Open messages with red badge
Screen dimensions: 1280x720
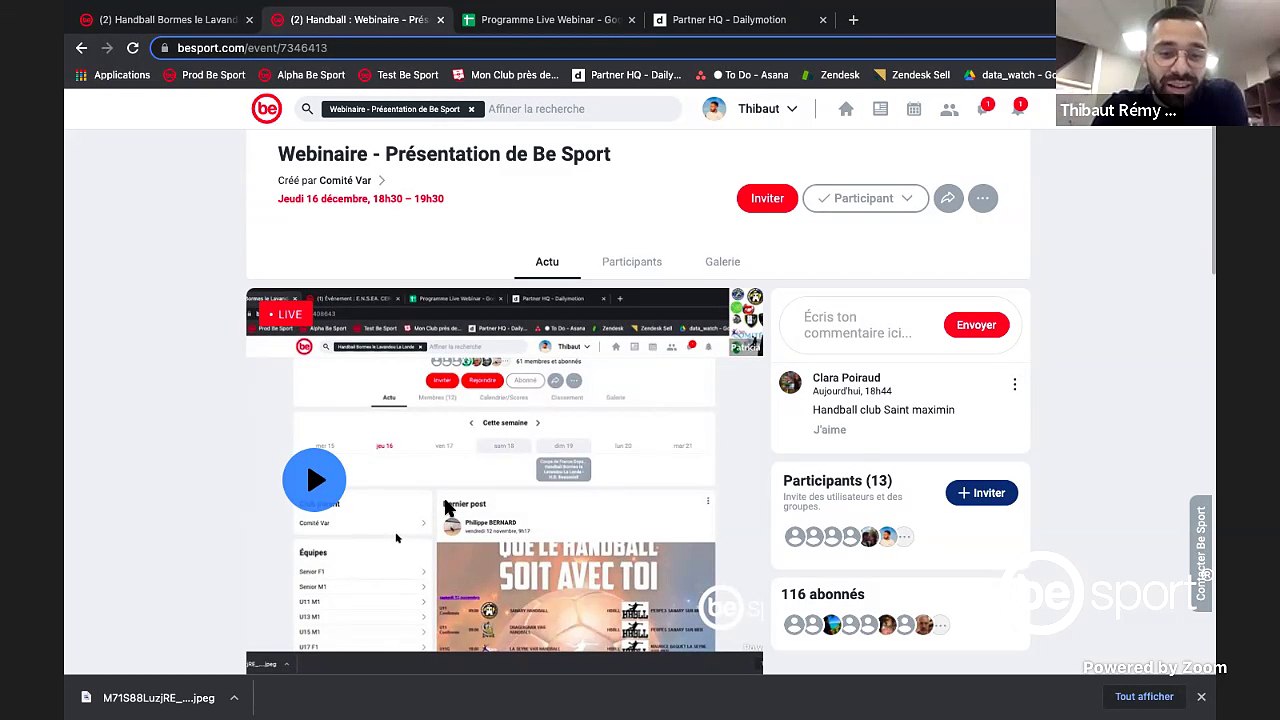pos(984,108)
